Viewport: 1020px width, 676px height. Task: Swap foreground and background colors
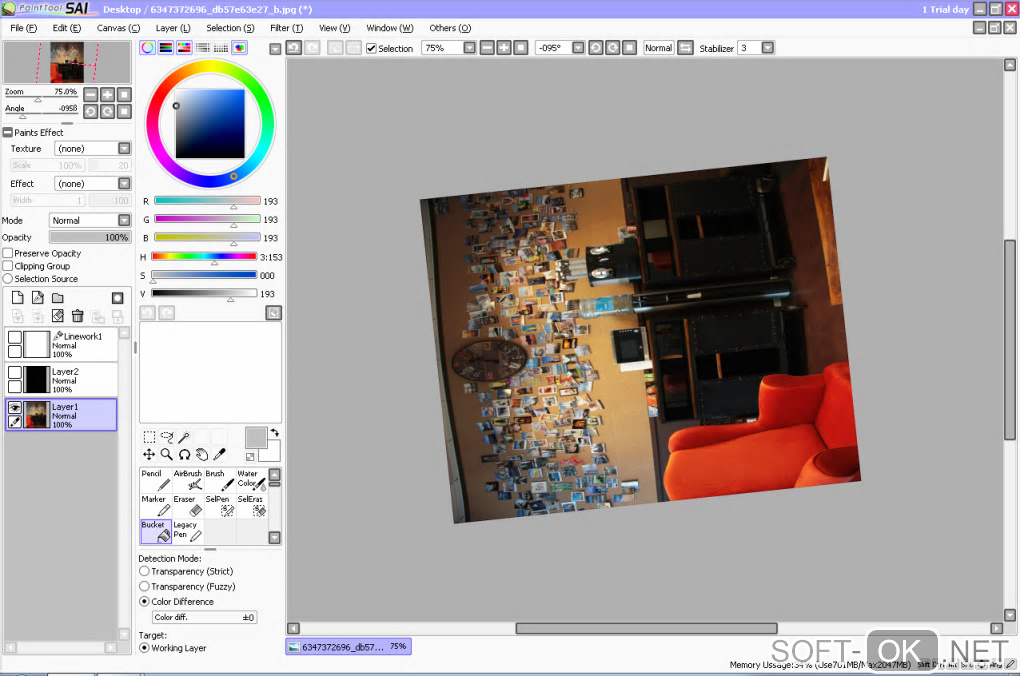[275, 433]
